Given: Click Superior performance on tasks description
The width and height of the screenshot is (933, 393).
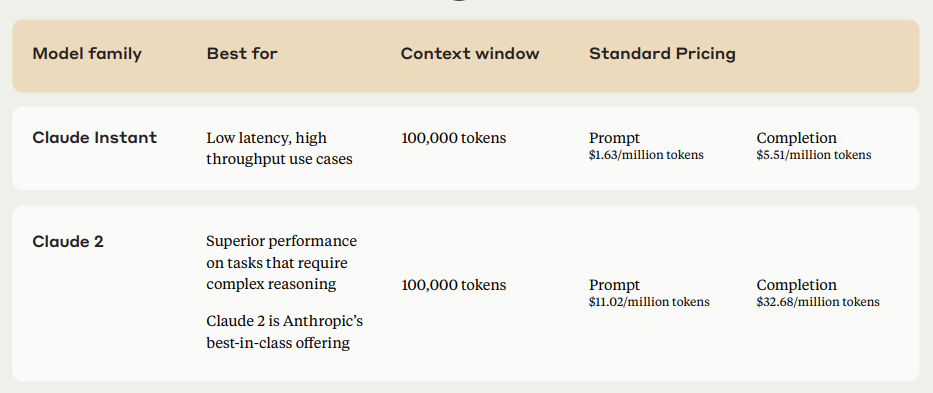Looking at the screenshot, I should click(x=281, y=262).
